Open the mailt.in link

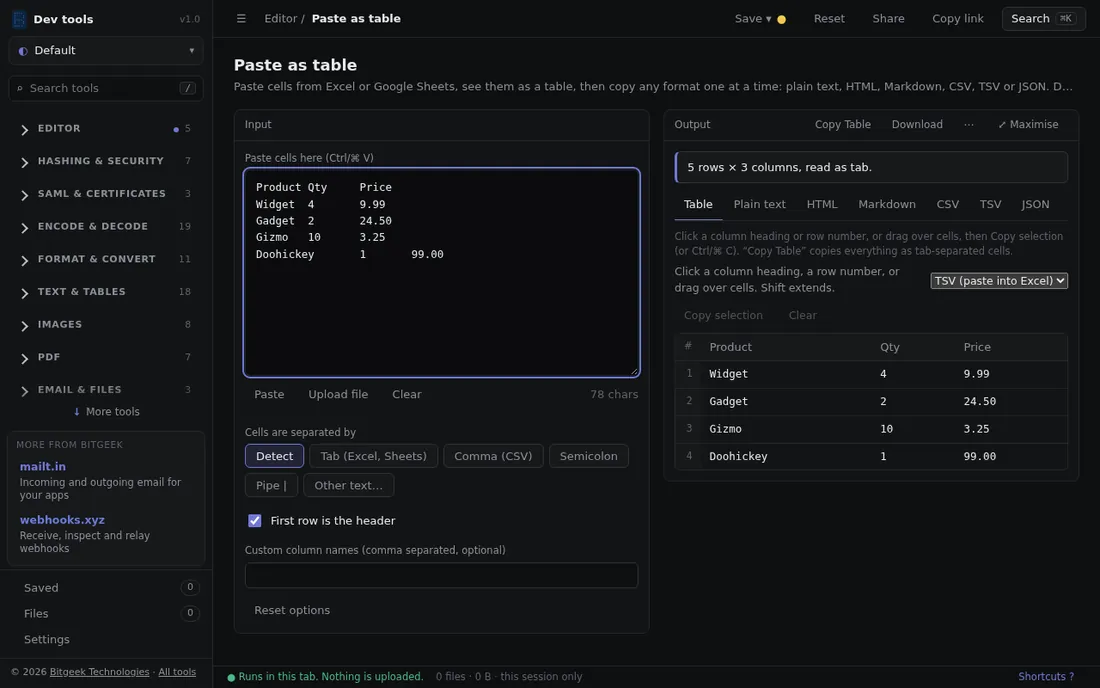(x=43, y=466)
